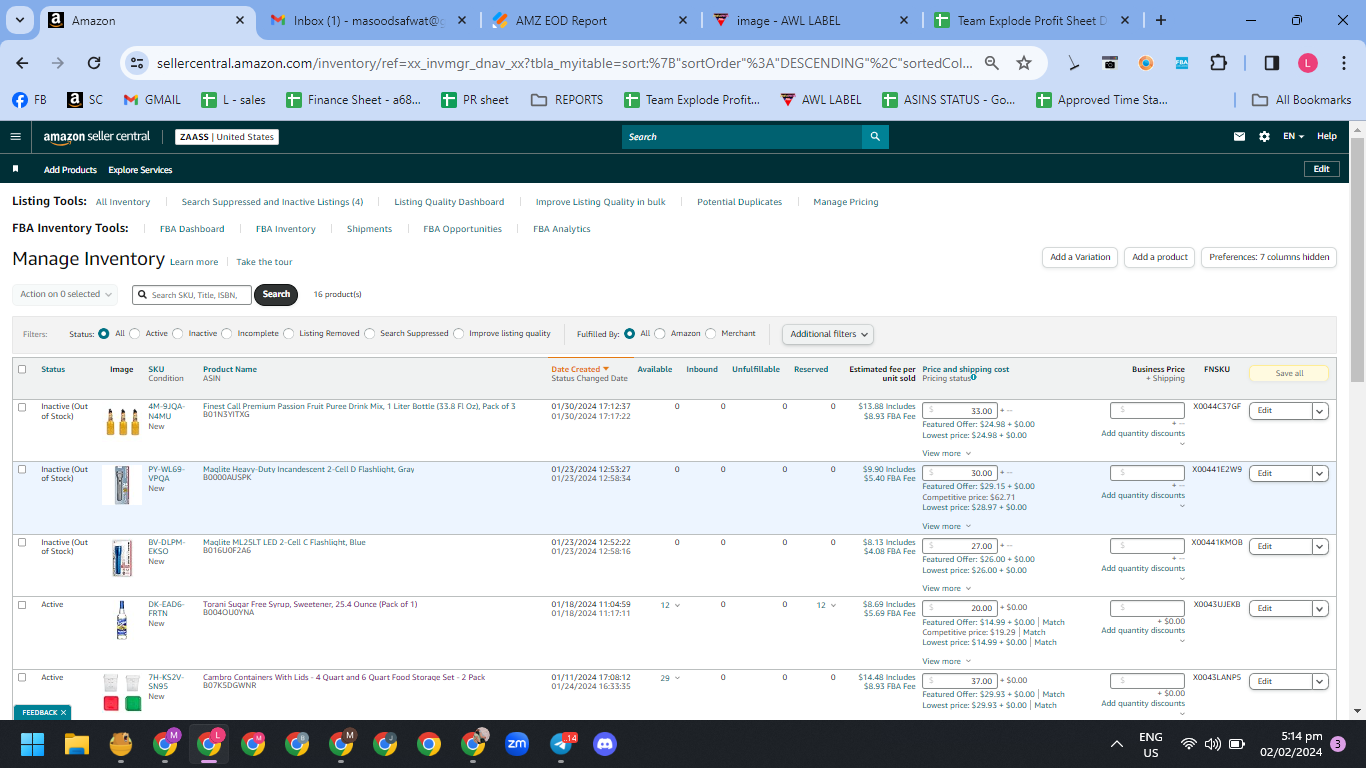Open the Seller Central settings gear
The height and width of the screenshot is (768, 1366).
(1264, 136)
